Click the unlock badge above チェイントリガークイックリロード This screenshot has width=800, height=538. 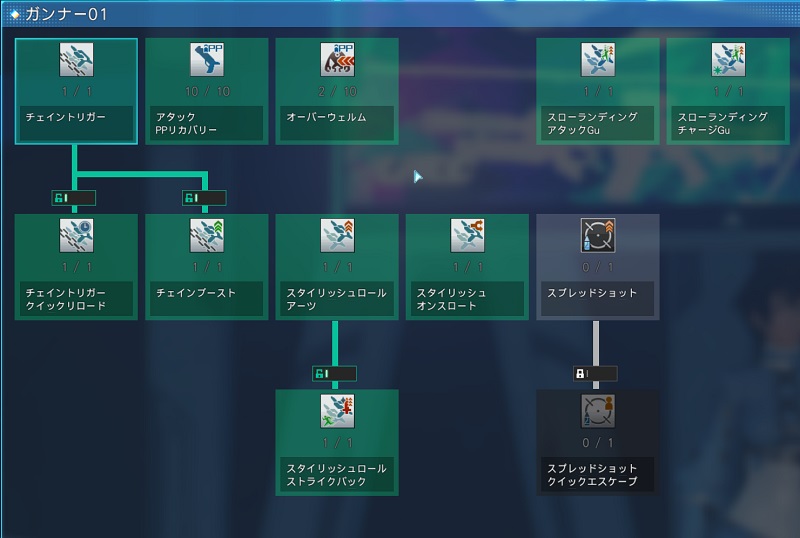(x=73, y=198)
